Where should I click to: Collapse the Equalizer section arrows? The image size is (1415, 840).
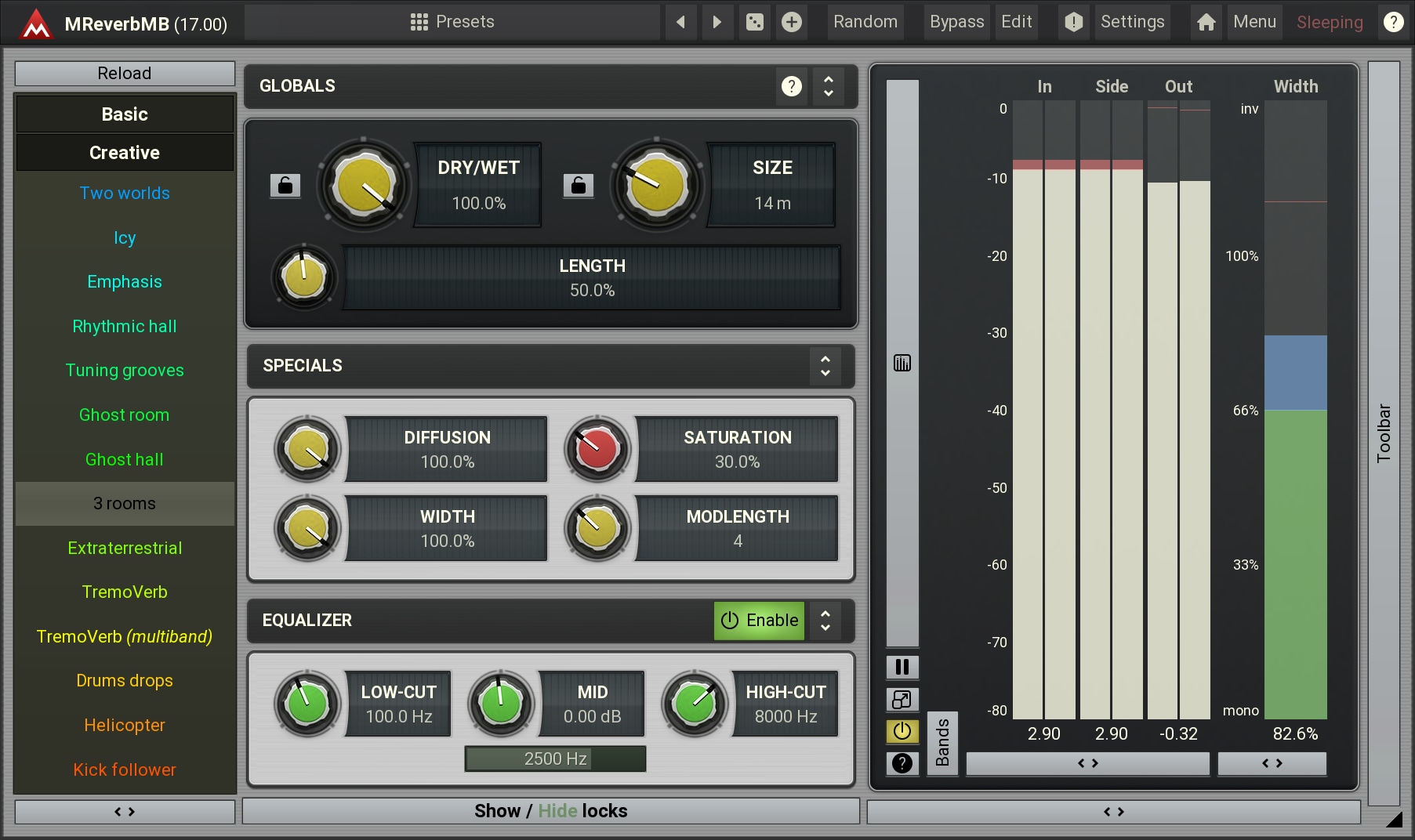(825, 621)
